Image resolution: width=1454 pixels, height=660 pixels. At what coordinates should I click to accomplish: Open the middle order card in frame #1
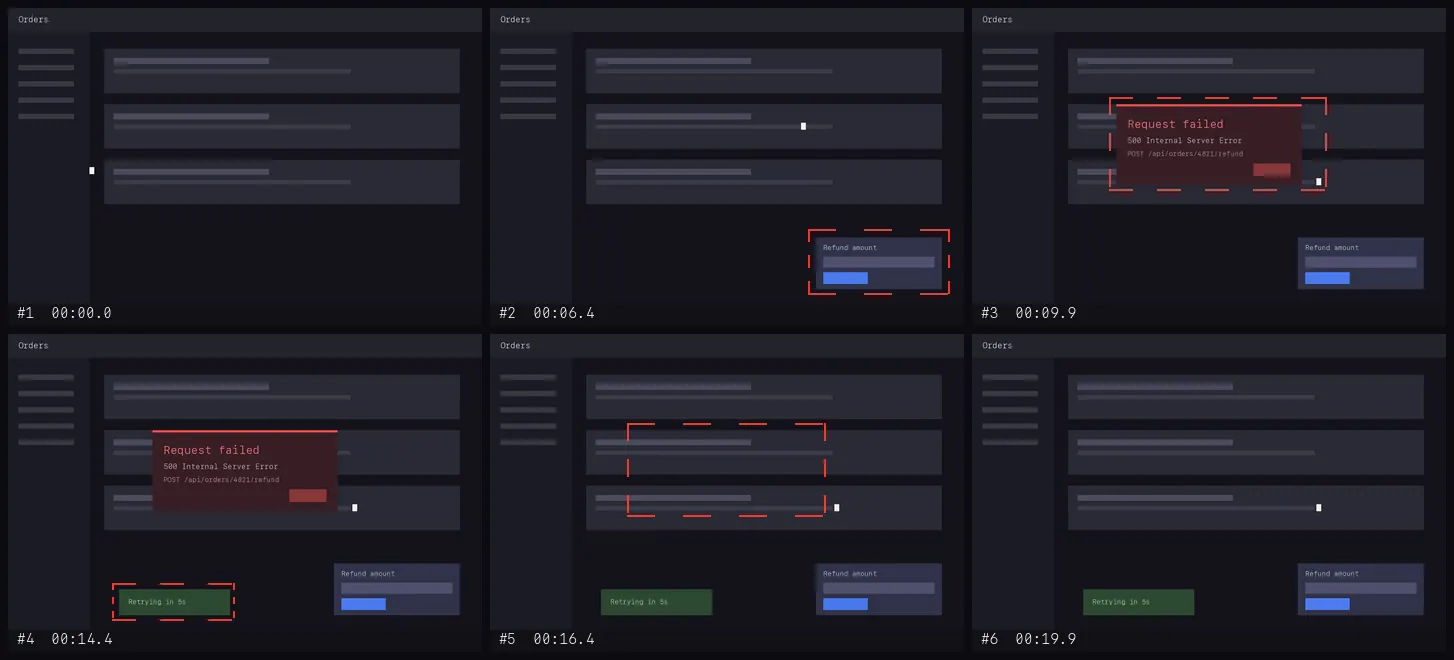pos(282,126)
